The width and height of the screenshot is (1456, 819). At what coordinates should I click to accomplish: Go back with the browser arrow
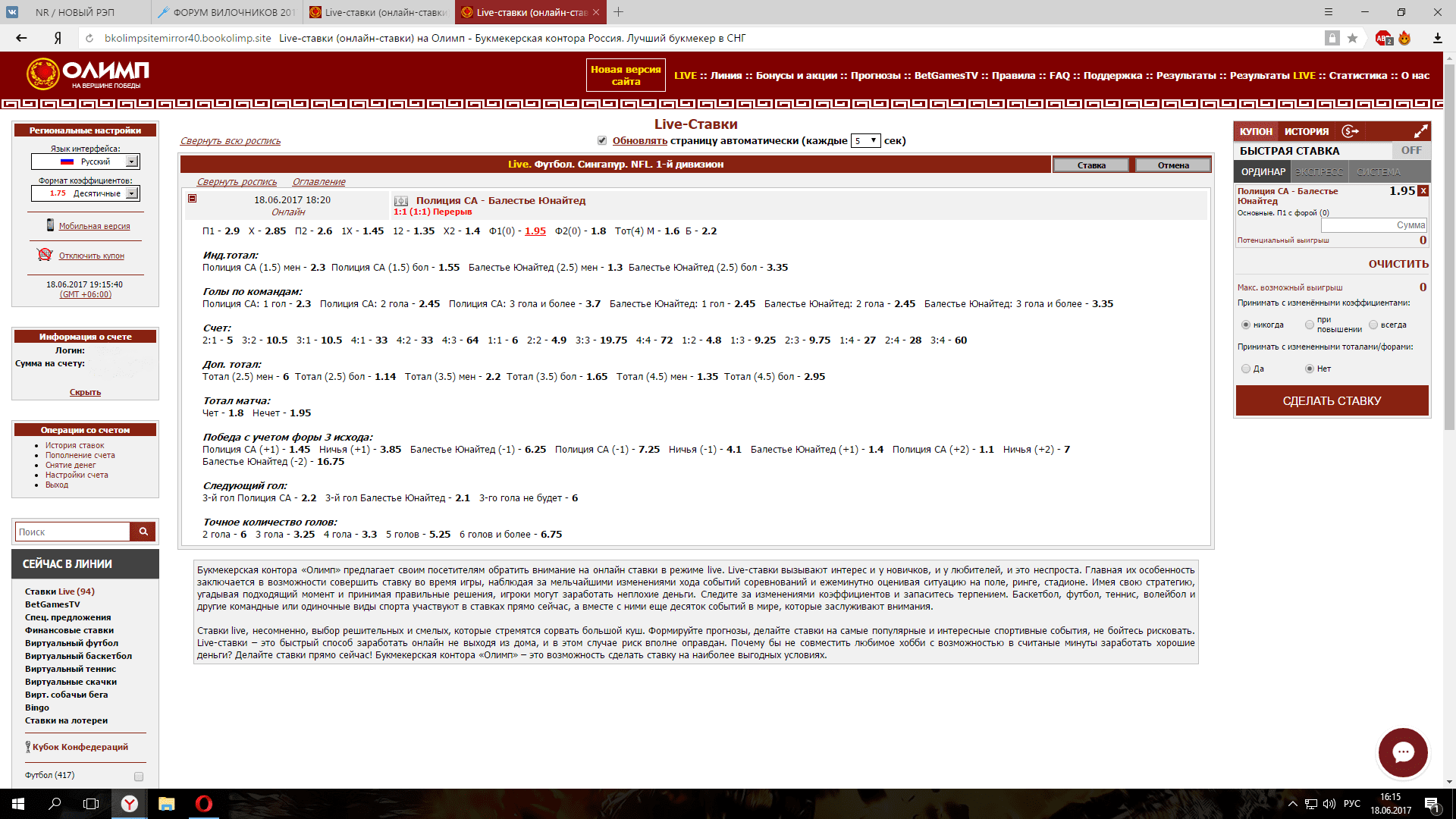tap(21, 38)
